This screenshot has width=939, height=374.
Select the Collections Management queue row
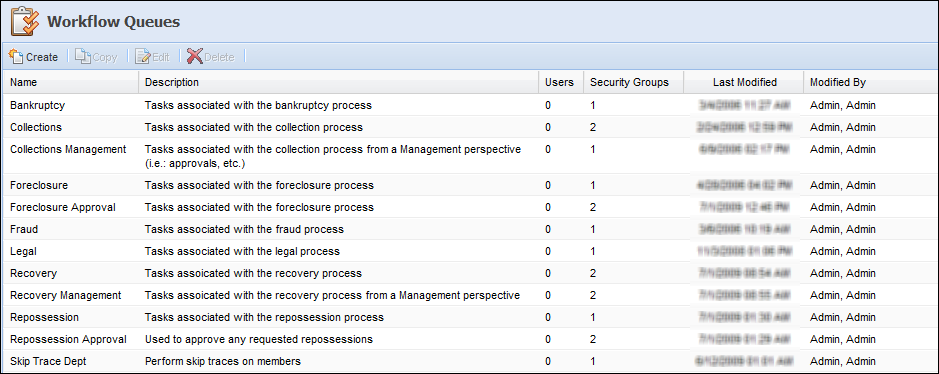tap(470, 156)
